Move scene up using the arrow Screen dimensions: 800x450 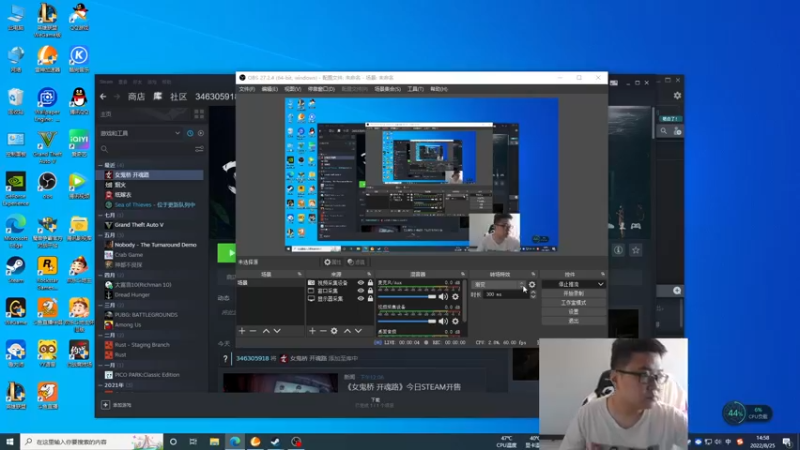(x=266, y=331)
